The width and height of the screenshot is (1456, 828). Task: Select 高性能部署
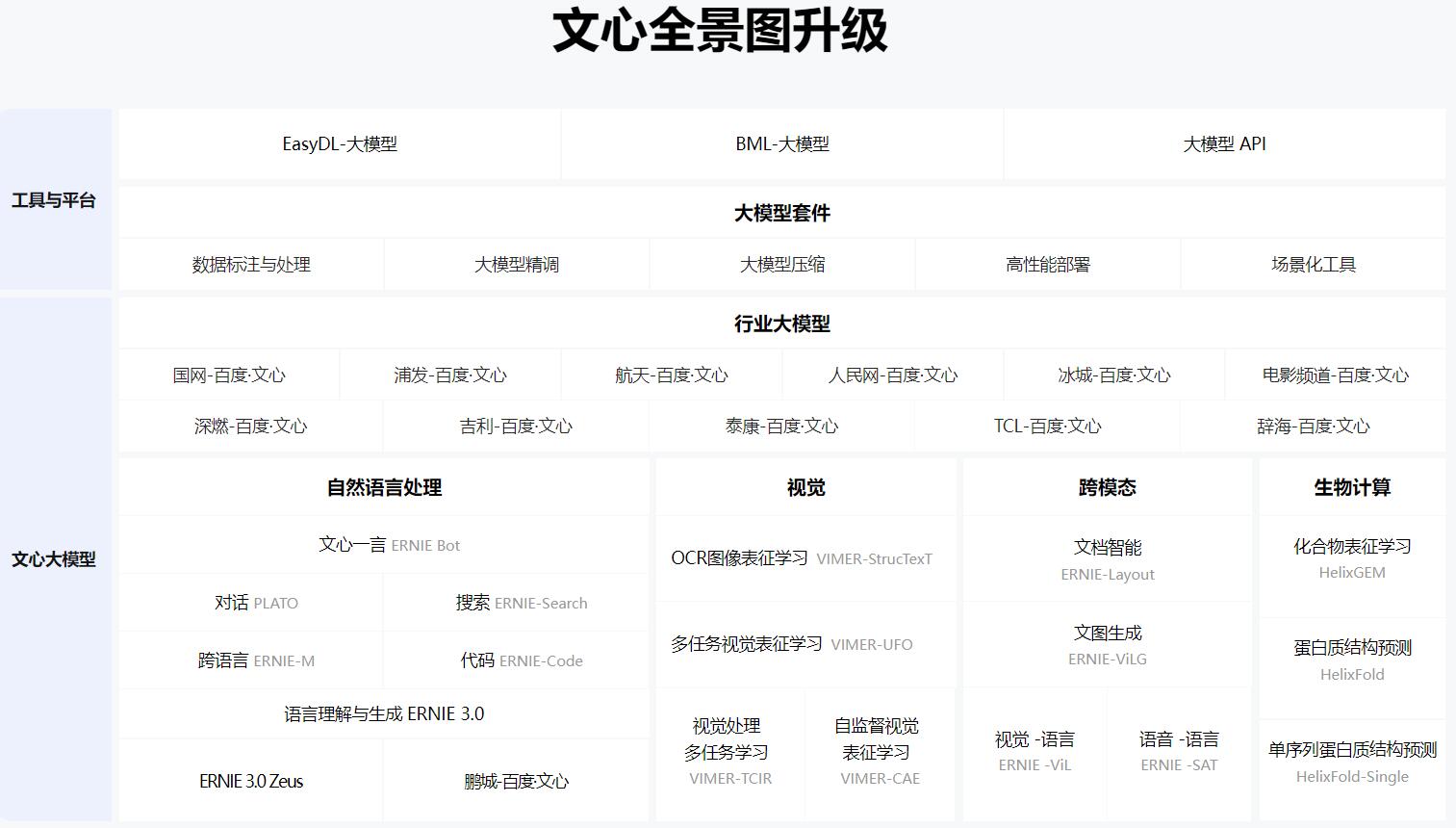(x=1047, y=264)
